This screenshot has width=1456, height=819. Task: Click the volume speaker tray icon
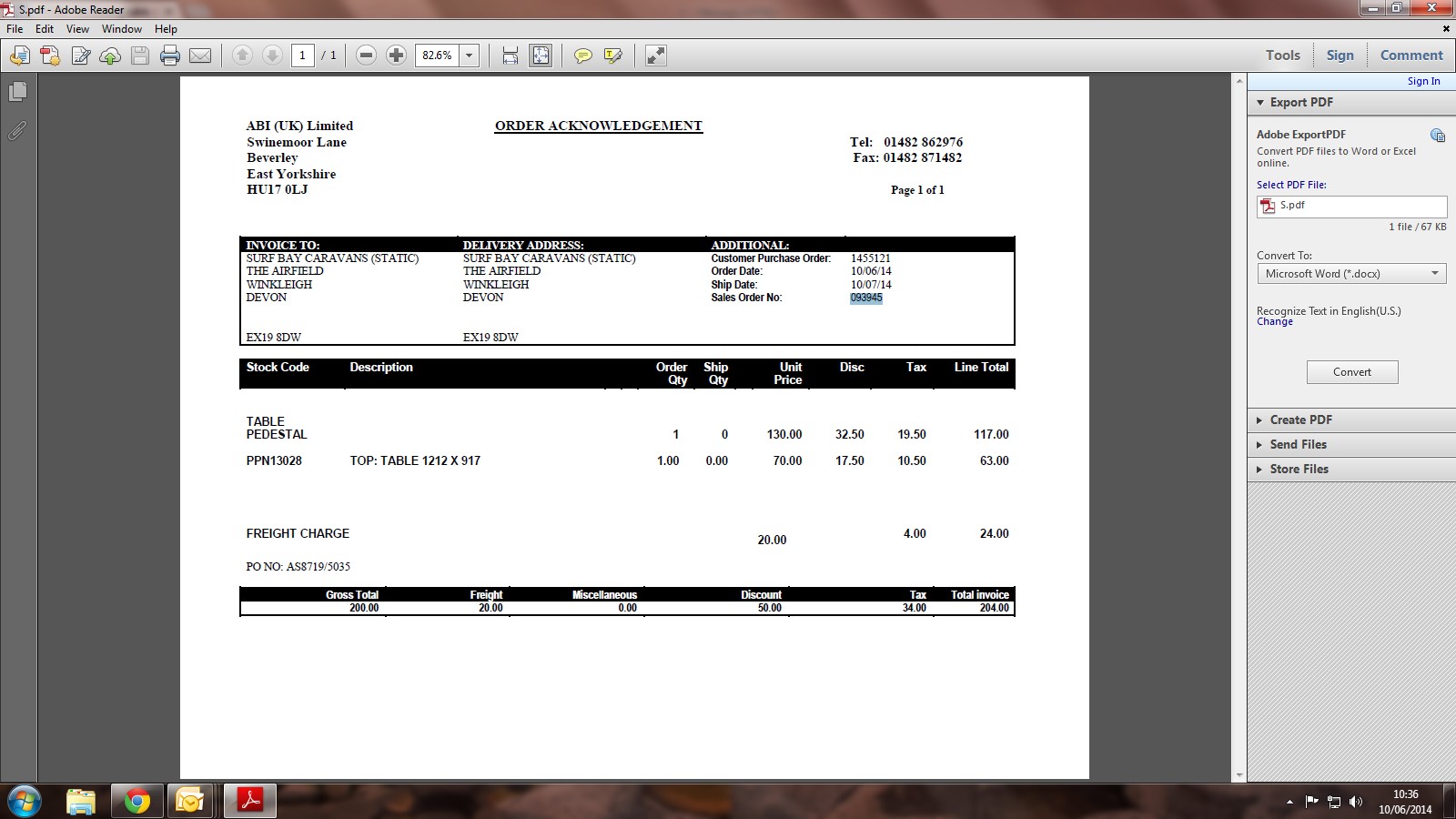pos(1356,802)
